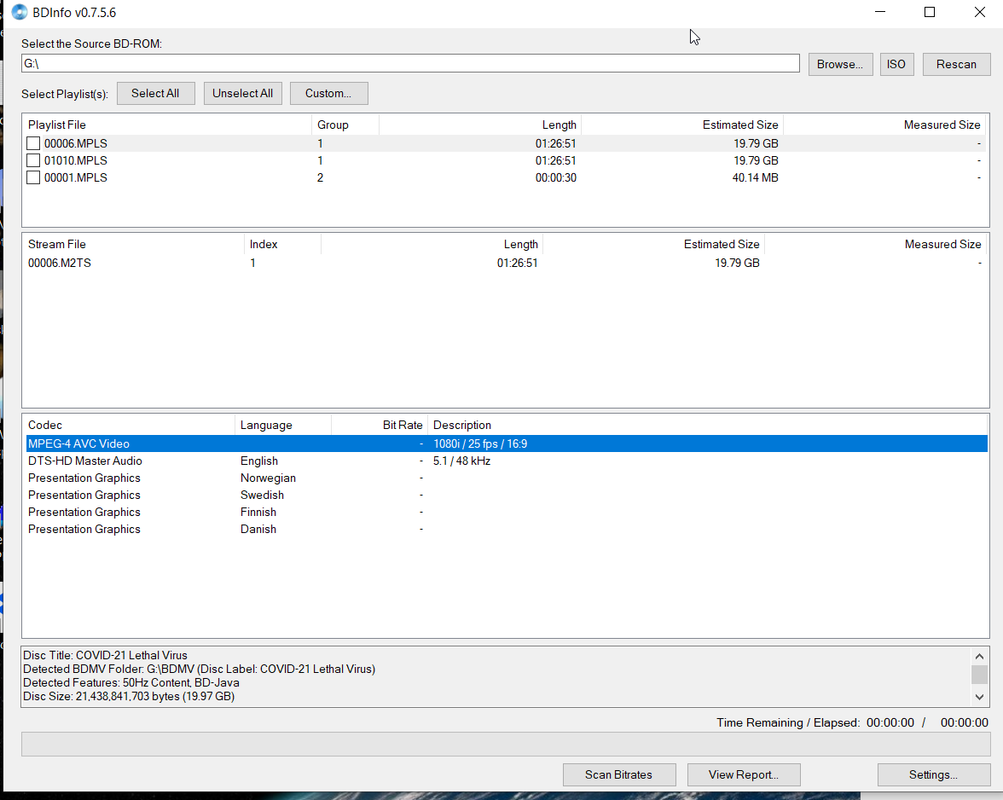The width and height of the screenshot is (1003, 800).
Task: Click the Index column header
Action: [282, 244]
